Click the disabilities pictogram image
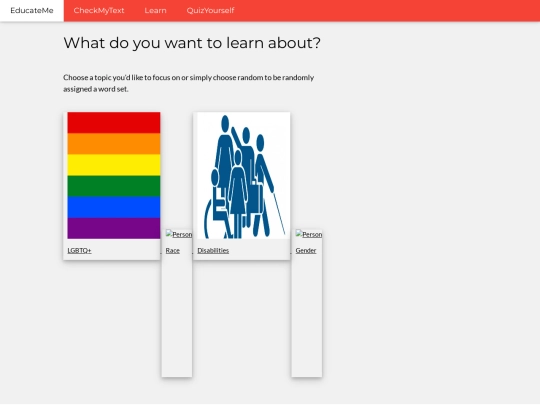Viewport: 540px width, 405px height. [243, 175]
